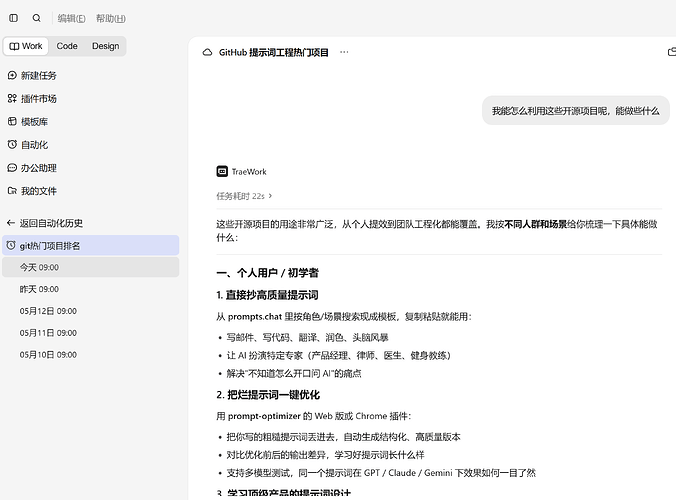Click heading 一、个人用户 / 初学者

click(x=267, y=273)
